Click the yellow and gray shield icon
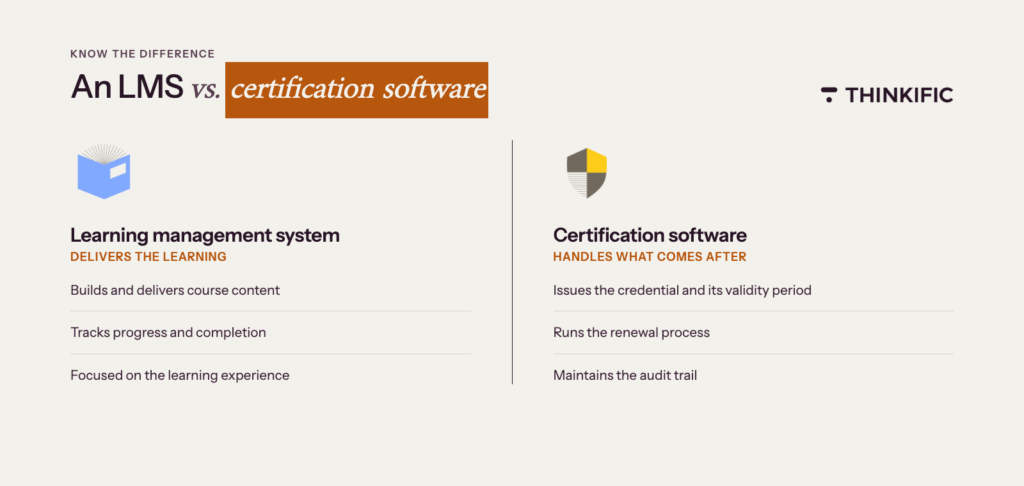1024x486 pixels. (586, 173)
